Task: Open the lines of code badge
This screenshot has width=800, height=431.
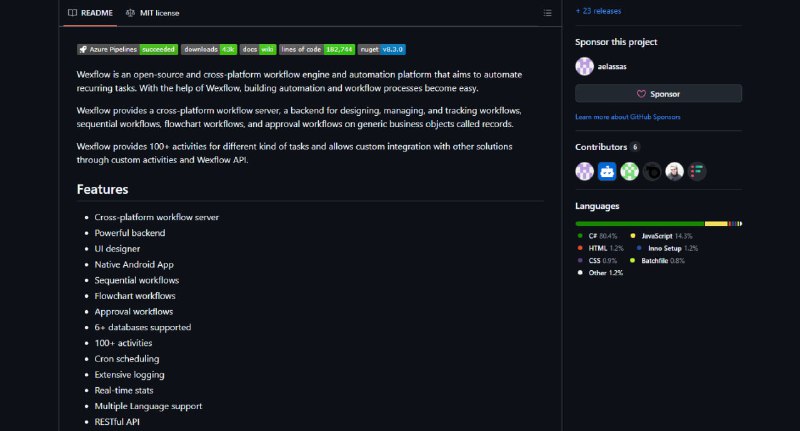Action: 317,49
